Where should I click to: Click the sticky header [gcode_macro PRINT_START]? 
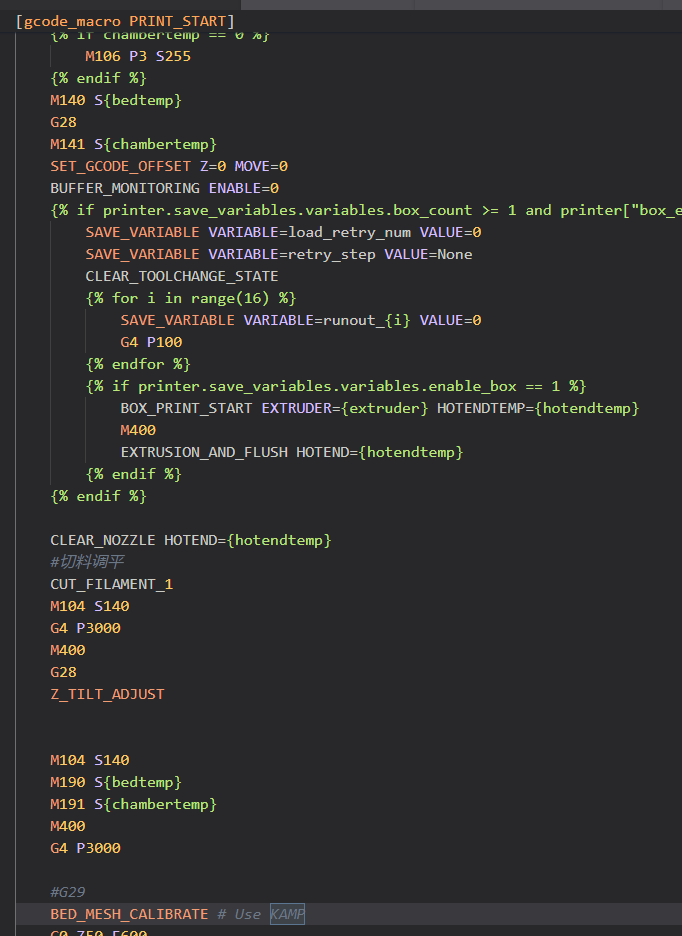click(125, 20)
